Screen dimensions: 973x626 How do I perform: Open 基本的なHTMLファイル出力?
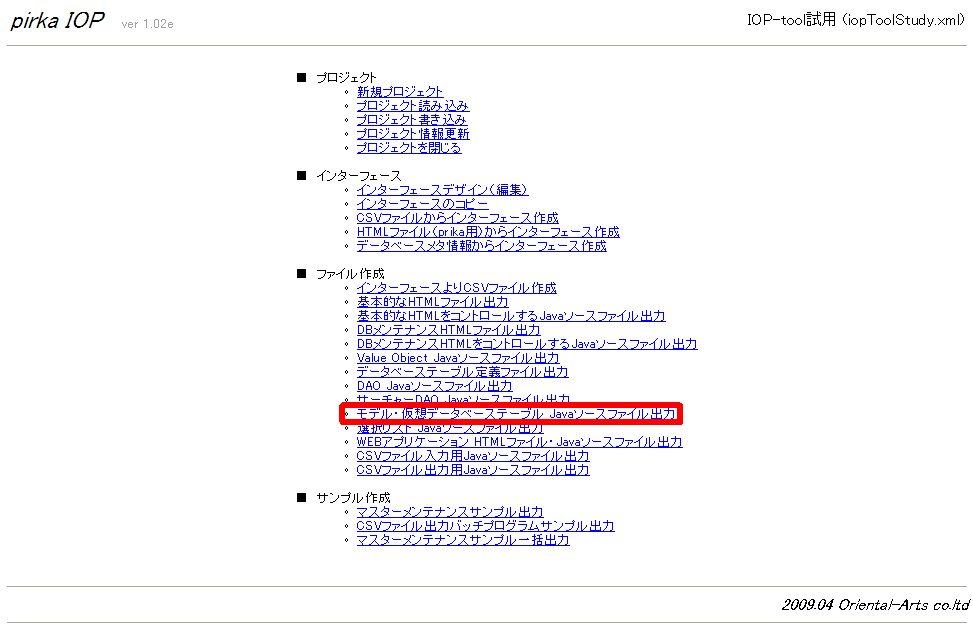432,302
